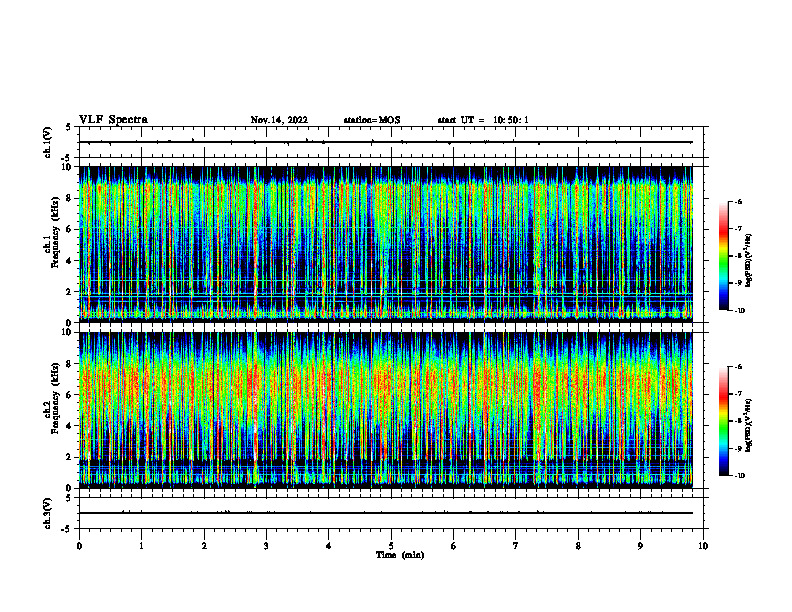Image resolution: width=792 pixels, height=612 pixels.
Task: Click time axis tick label "3"
Action: tap(266, 546)
